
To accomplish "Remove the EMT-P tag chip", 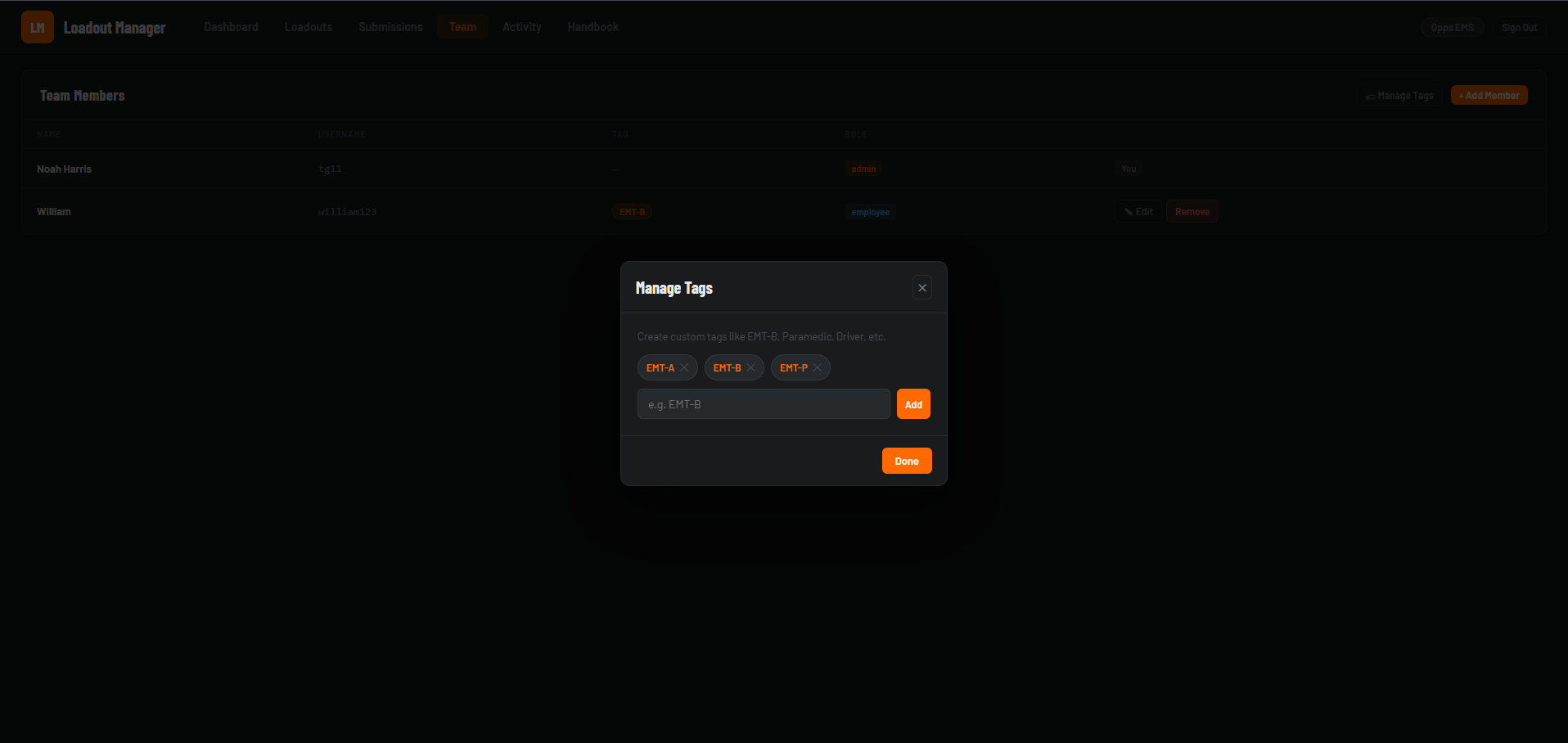I will pos(816,367).
